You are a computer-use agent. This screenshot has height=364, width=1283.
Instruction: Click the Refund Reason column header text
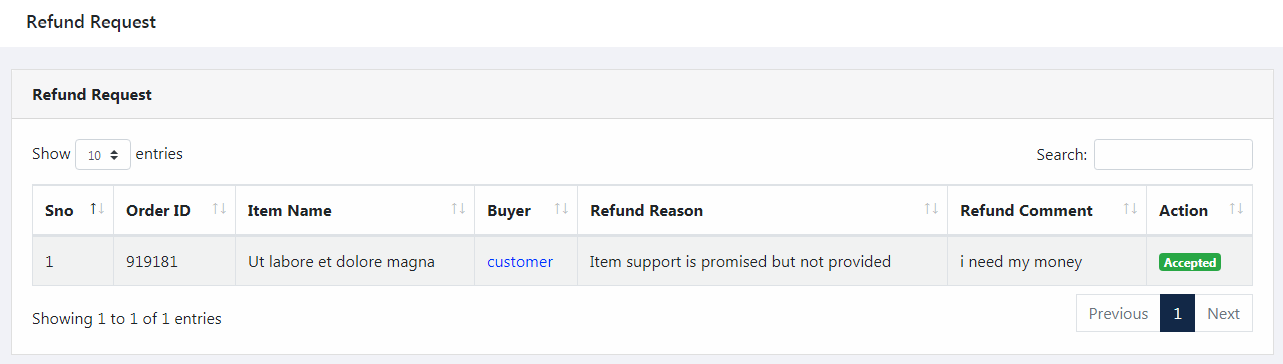click(x=646, y=211)
